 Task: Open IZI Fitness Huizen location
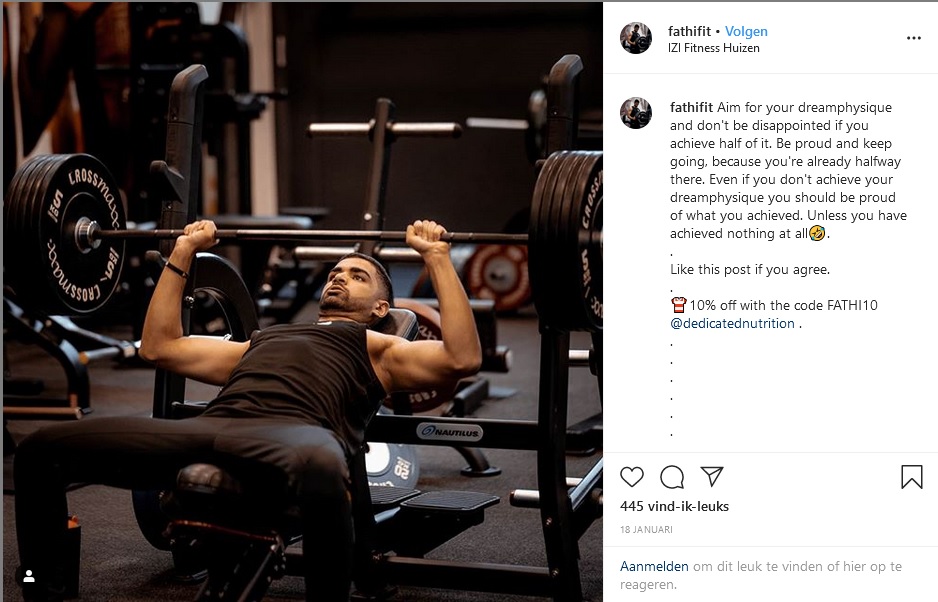pos(714,48)
